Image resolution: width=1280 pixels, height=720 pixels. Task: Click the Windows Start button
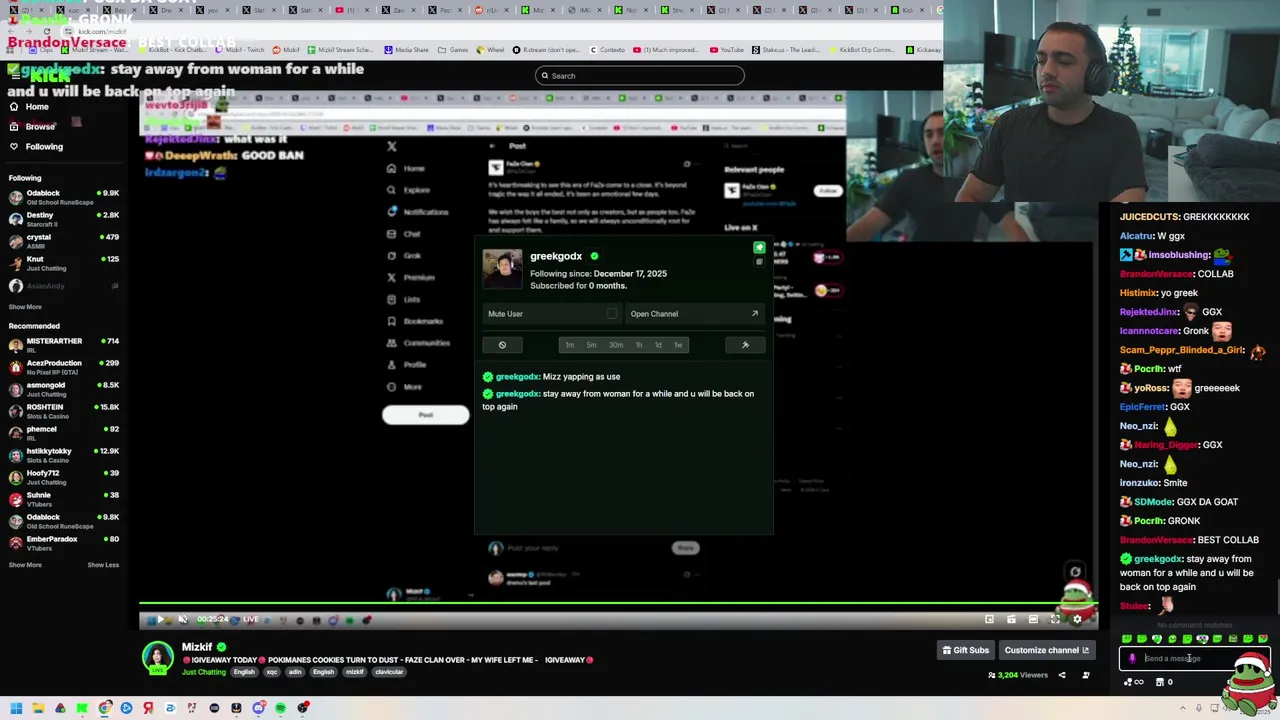[x=16, y=708]
